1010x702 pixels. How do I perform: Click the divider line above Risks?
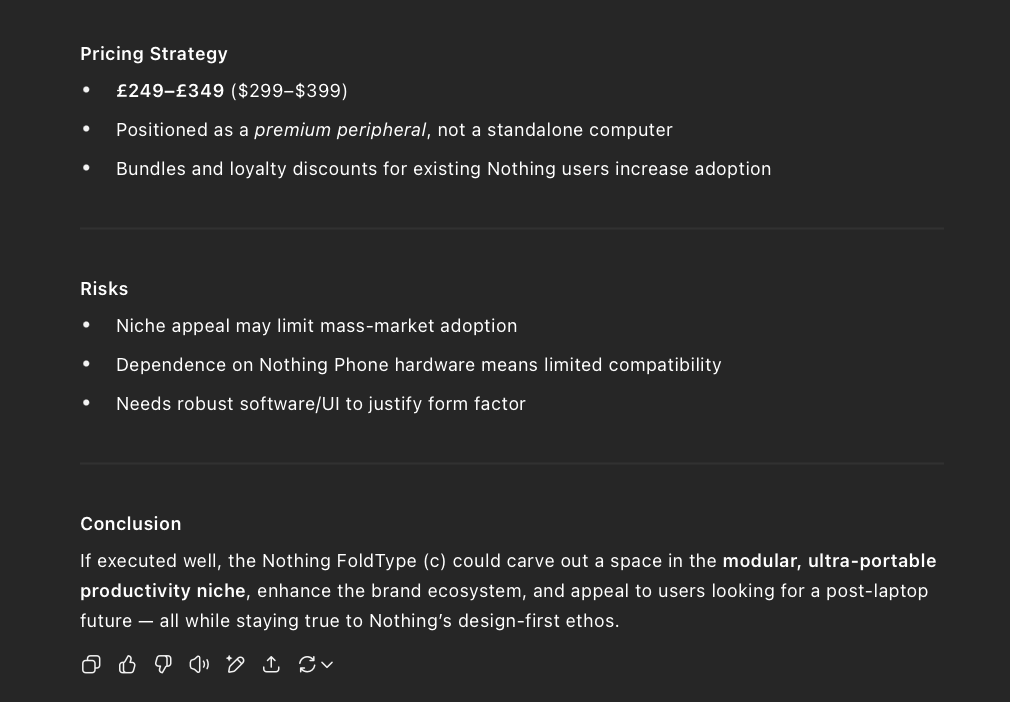tap(511, 229)
